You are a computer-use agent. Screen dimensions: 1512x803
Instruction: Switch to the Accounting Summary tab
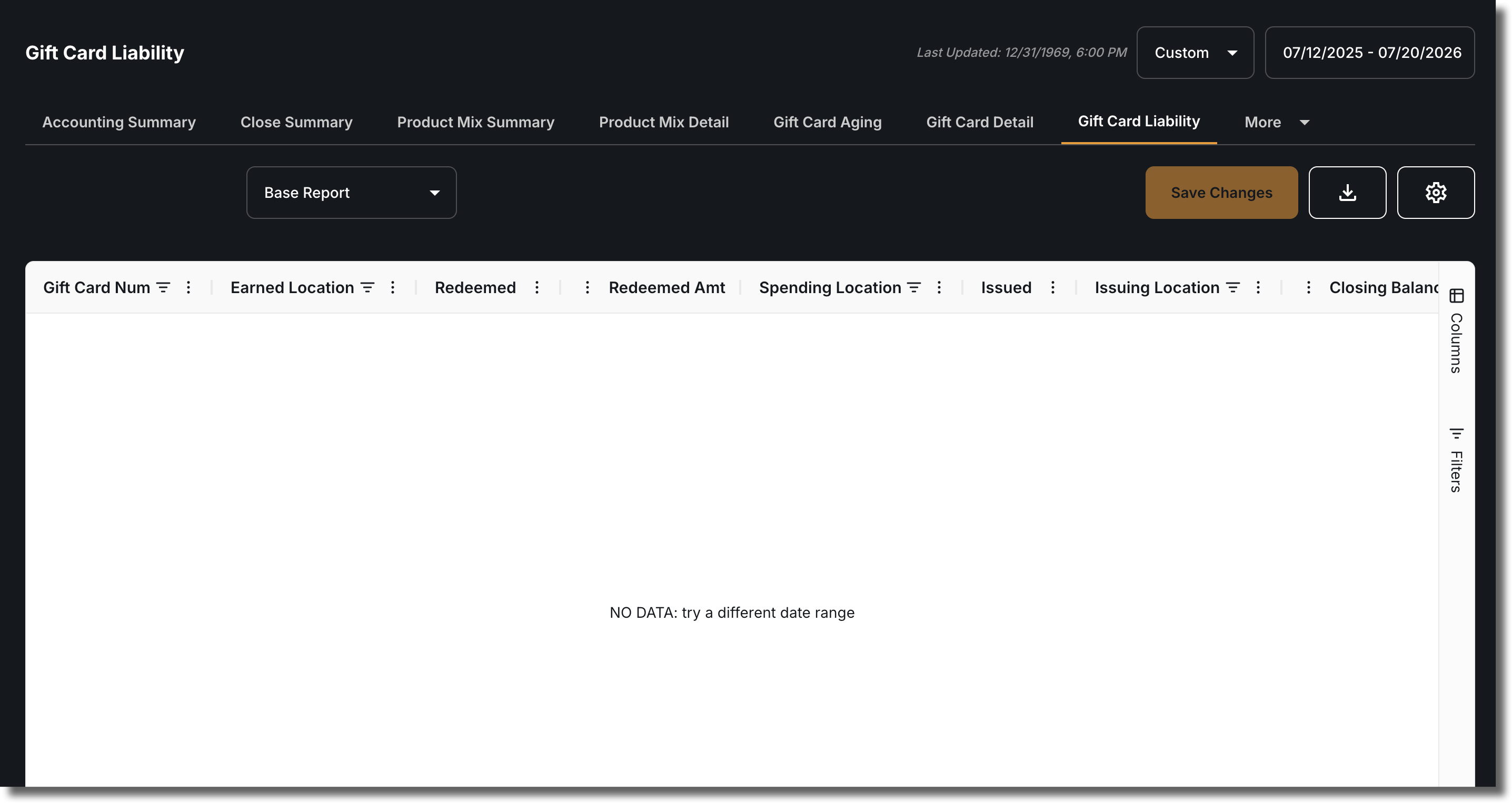click(119, 122)
